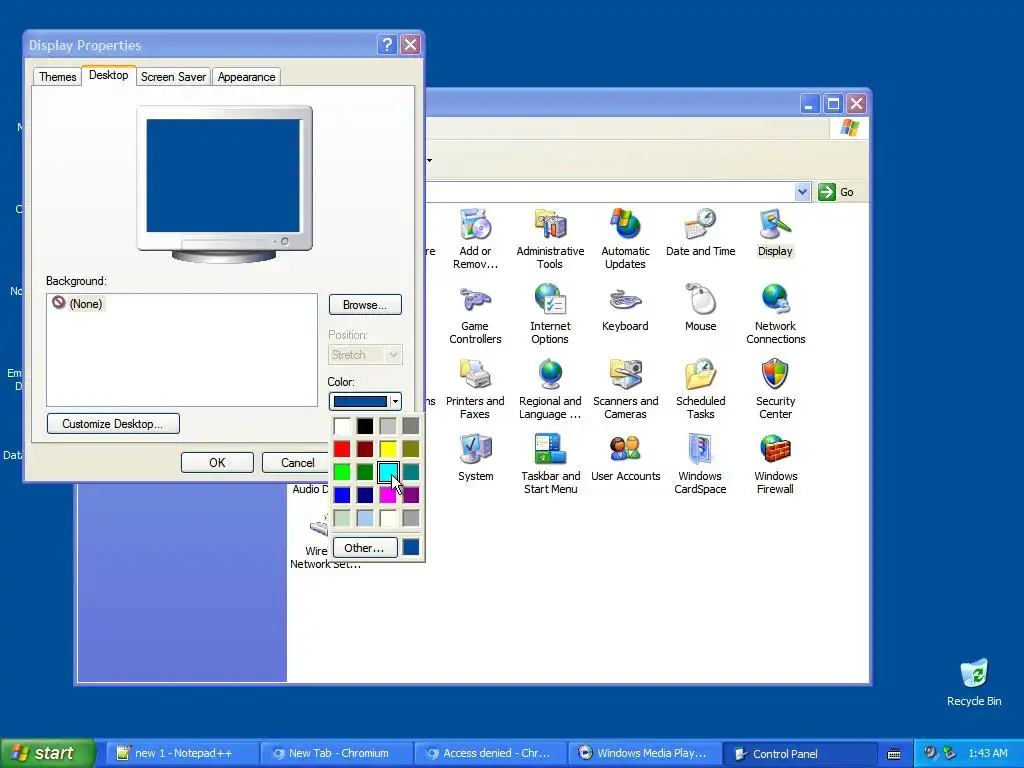Pick the black color swatch
Screen dimensions: 1024x768
365,426
